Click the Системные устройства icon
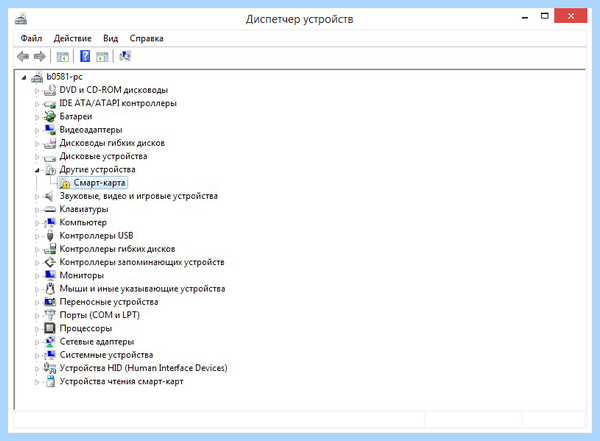The width and height of the screenshot is (600, 441). pyautogui.click(x=50, y=355)
